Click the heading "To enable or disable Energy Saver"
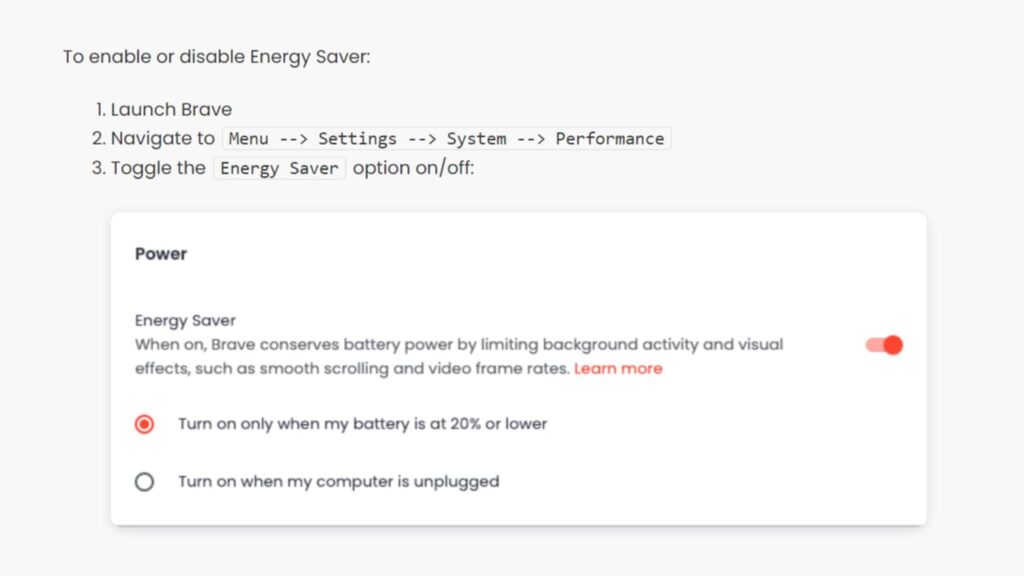The width and height of the screenshot is (1024, 576). click(216, 56)
